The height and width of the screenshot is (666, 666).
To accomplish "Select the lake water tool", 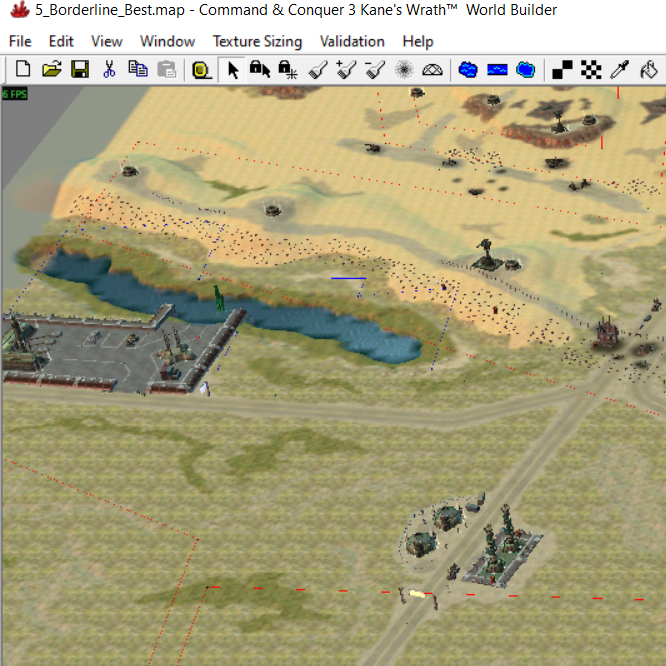I will (468, 69).
